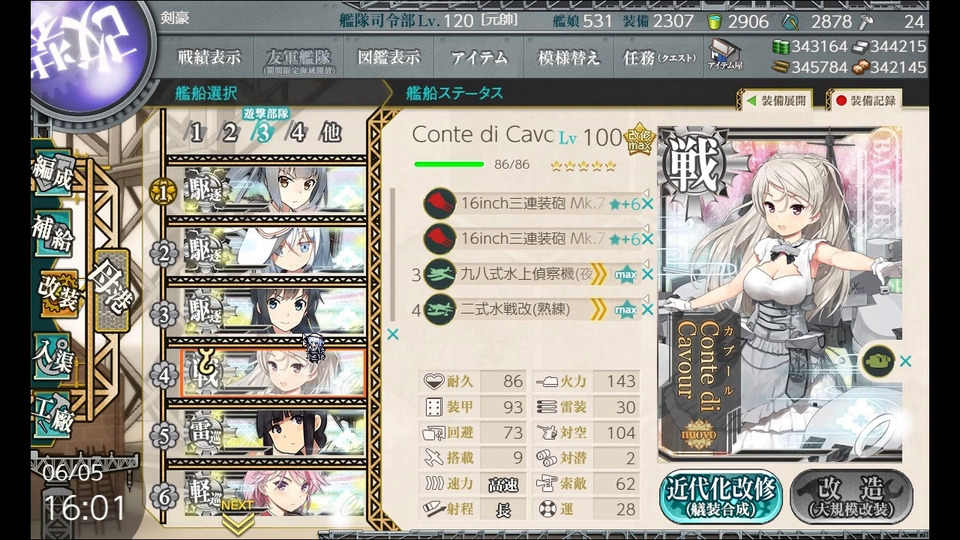
Task: Select the fifth ship torpedo cruiser banner
Action: tap(275, 432)
